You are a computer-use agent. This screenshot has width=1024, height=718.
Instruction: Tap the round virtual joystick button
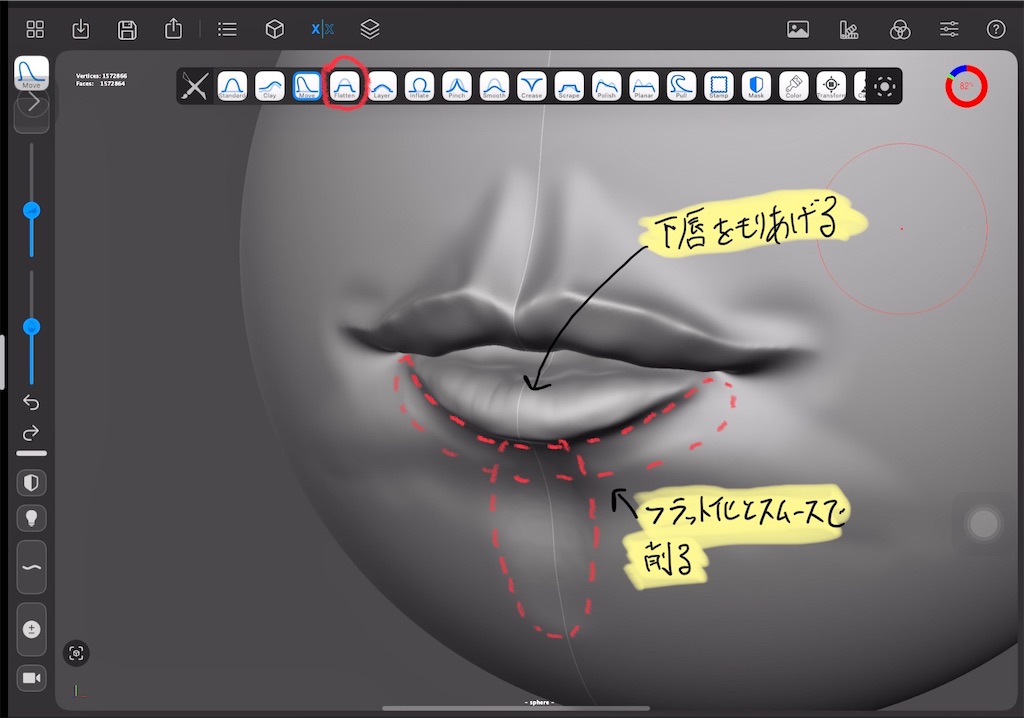(984, 524)
